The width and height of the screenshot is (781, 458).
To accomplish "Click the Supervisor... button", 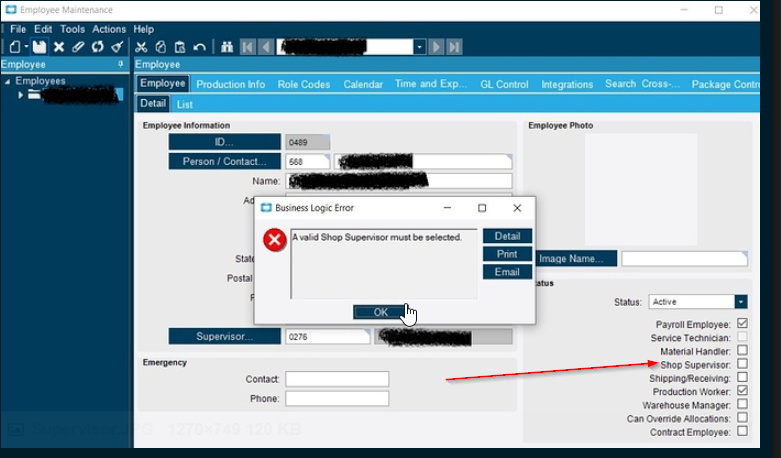I will (224, 337).
